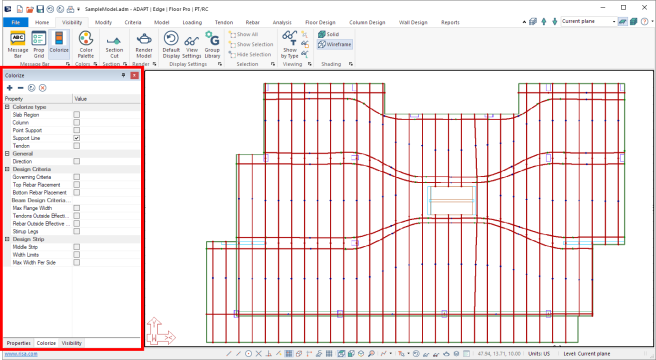Toggle the grid snap icon in status bar
This screenshot has width=656, height=360.
pos(289,354)
